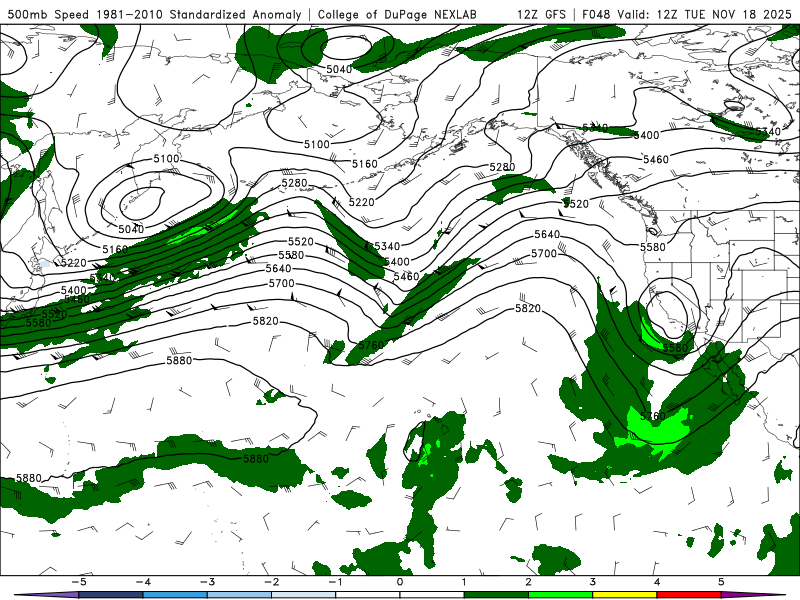
Task: Click the medium blue -4 to -3 legend swatch
Action: (175, 595)
